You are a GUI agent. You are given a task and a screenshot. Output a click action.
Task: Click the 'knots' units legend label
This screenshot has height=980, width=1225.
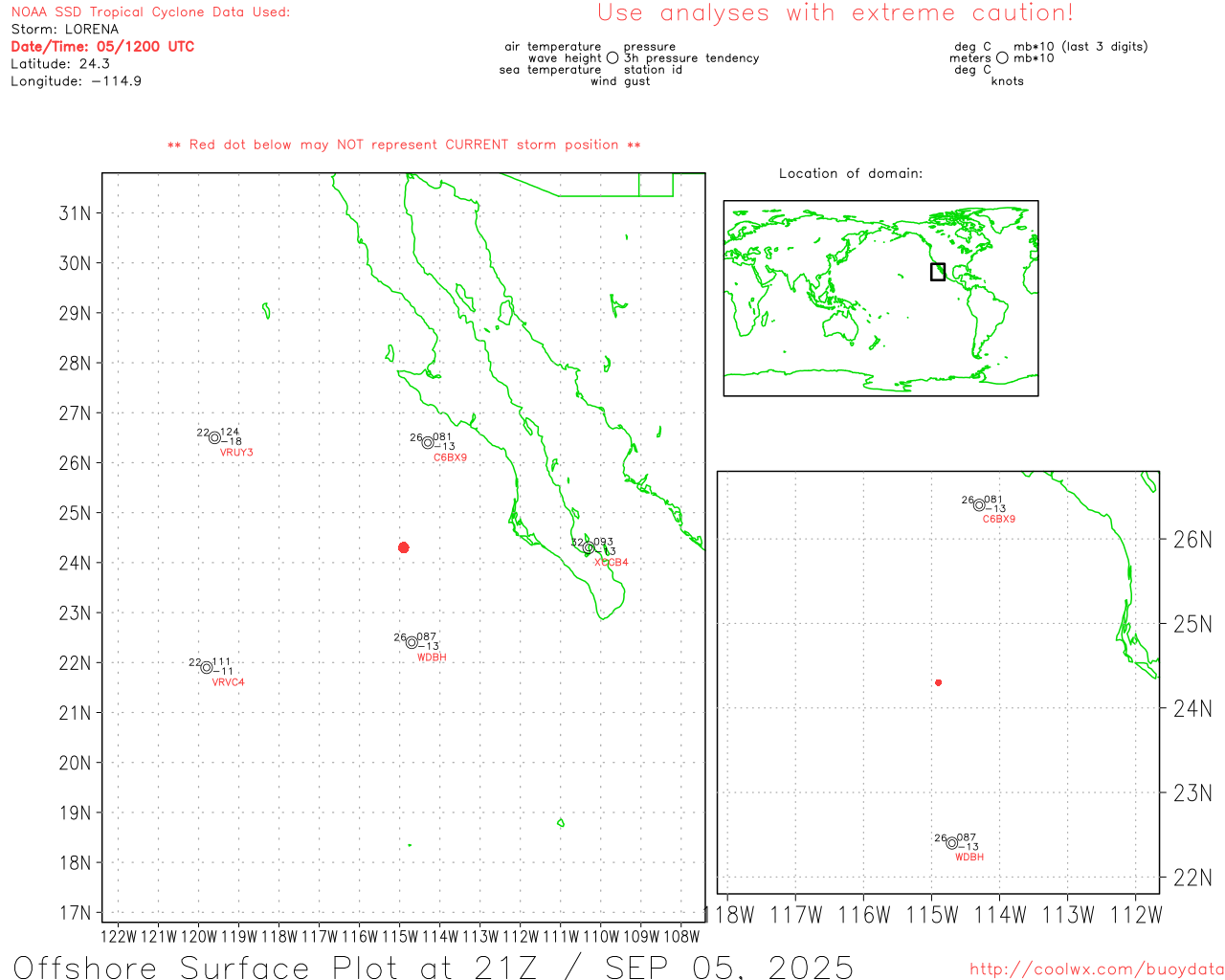click(1008, 81)
